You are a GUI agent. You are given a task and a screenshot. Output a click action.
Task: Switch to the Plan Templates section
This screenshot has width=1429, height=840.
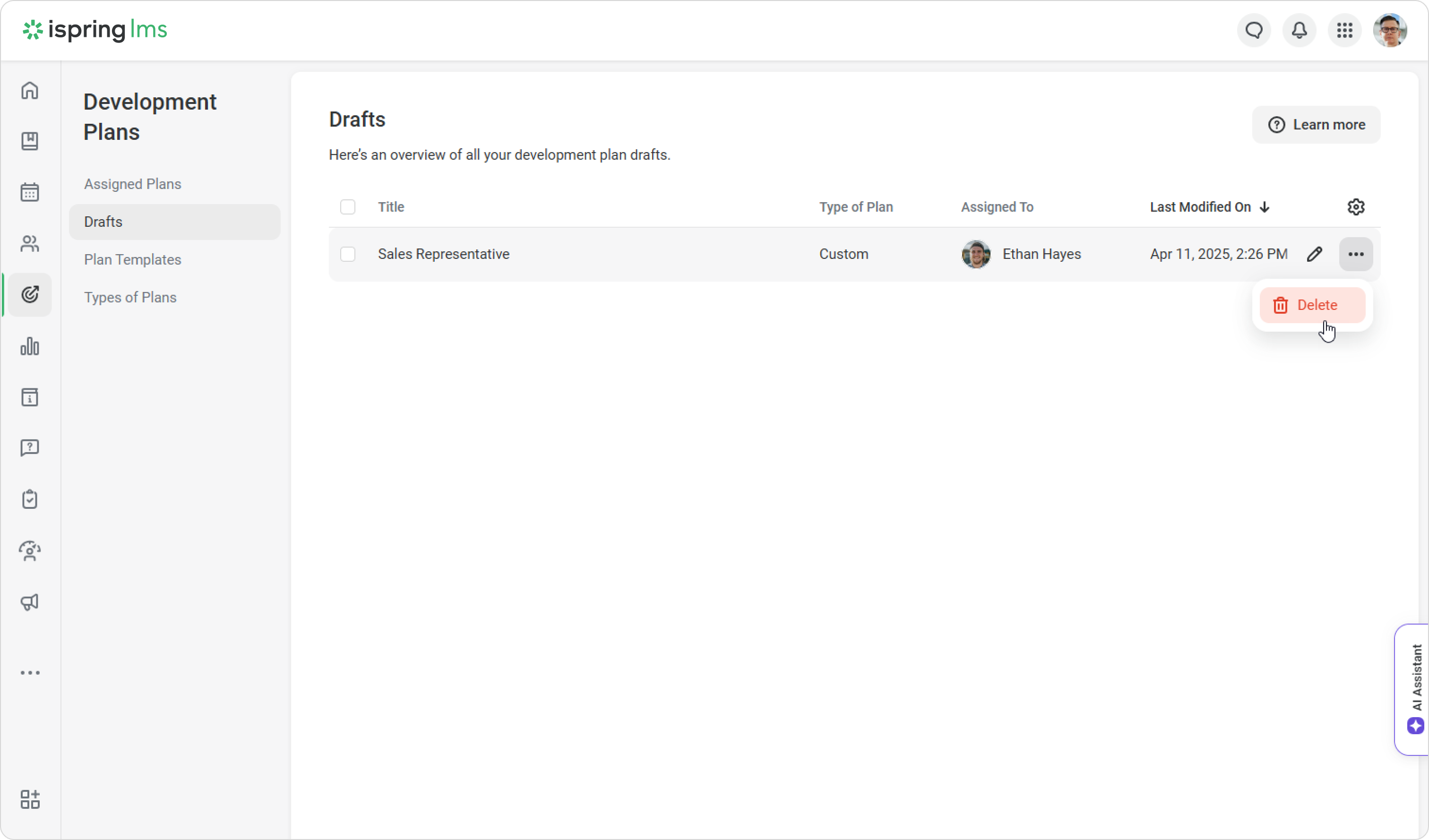point(133,259)
